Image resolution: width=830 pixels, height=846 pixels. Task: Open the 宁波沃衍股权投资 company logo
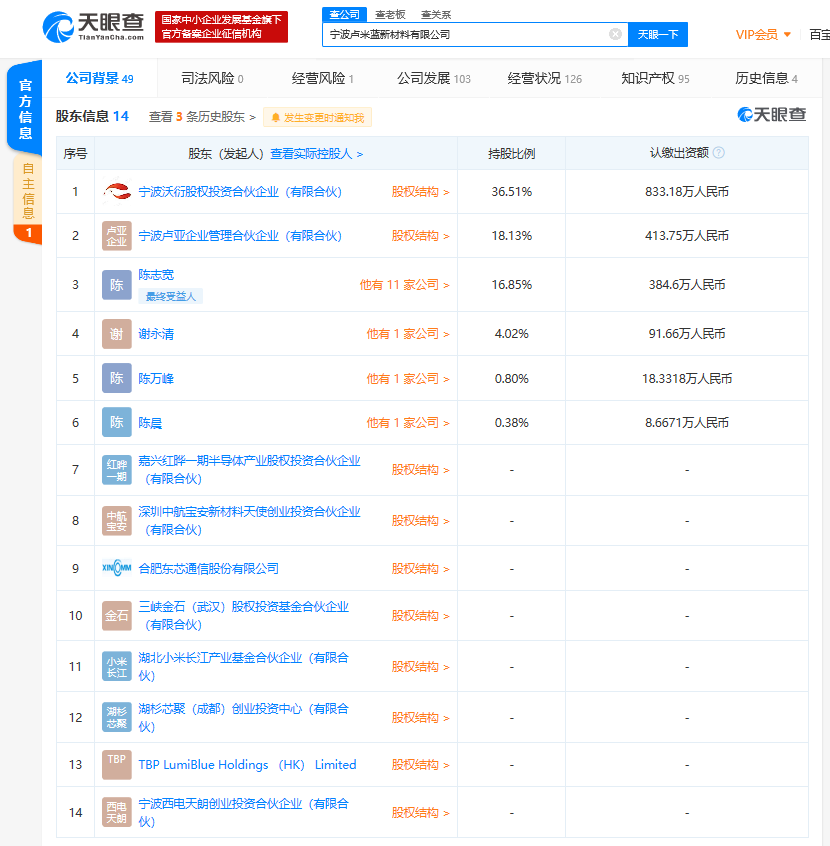(x=116, y=192)
